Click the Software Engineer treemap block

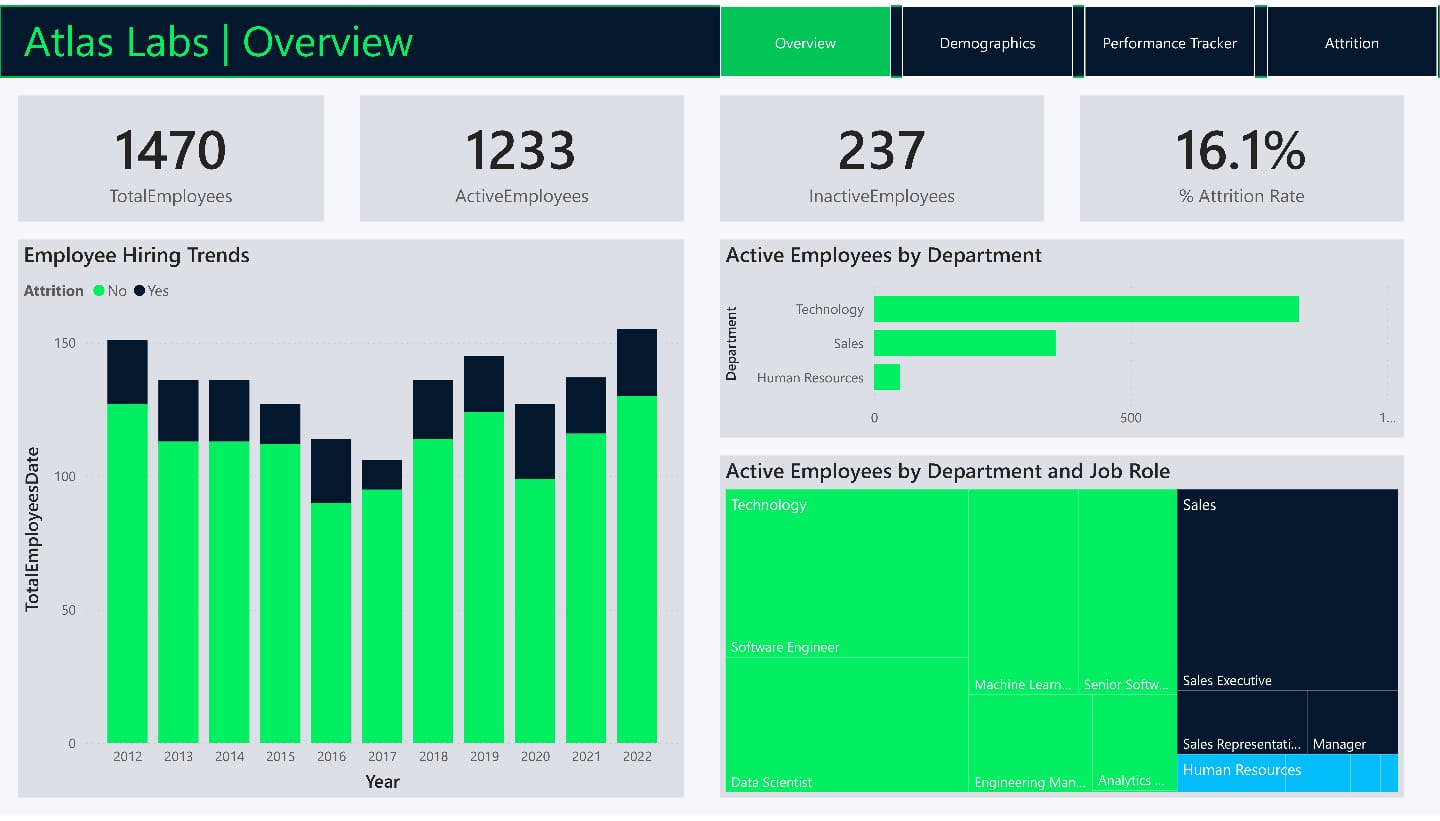pos(845,575)
